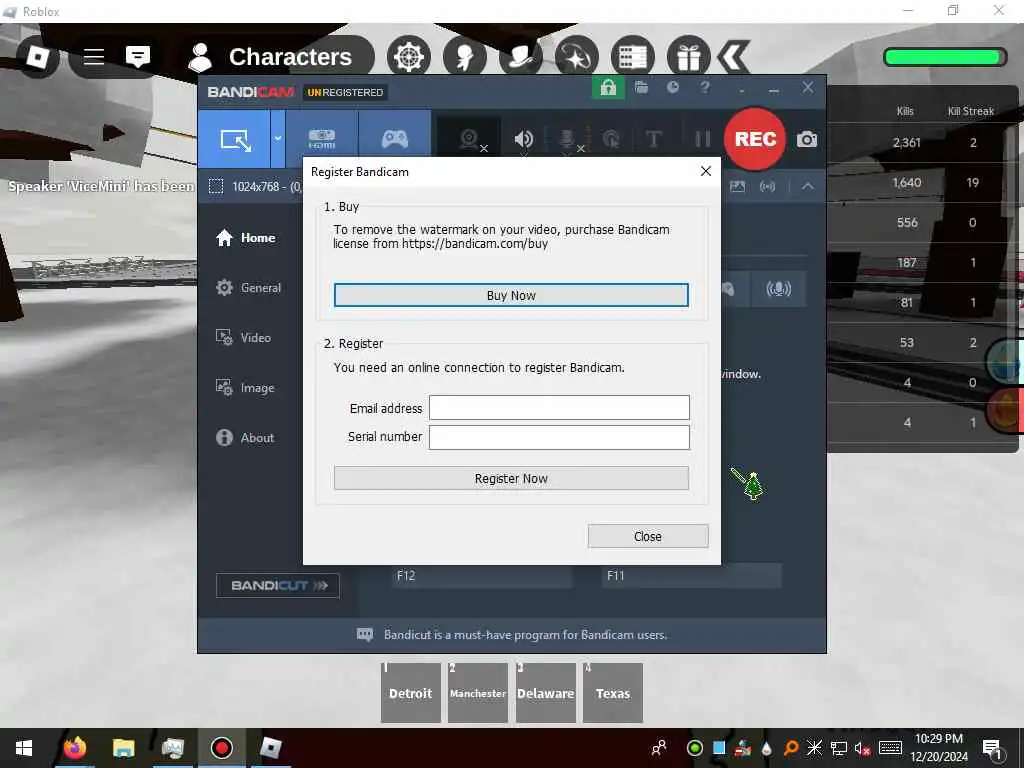Image resolution: width=1024 pixels, height=768 pixels.
Task: Open the output folder icon in Bandicam
Action: 641,88
